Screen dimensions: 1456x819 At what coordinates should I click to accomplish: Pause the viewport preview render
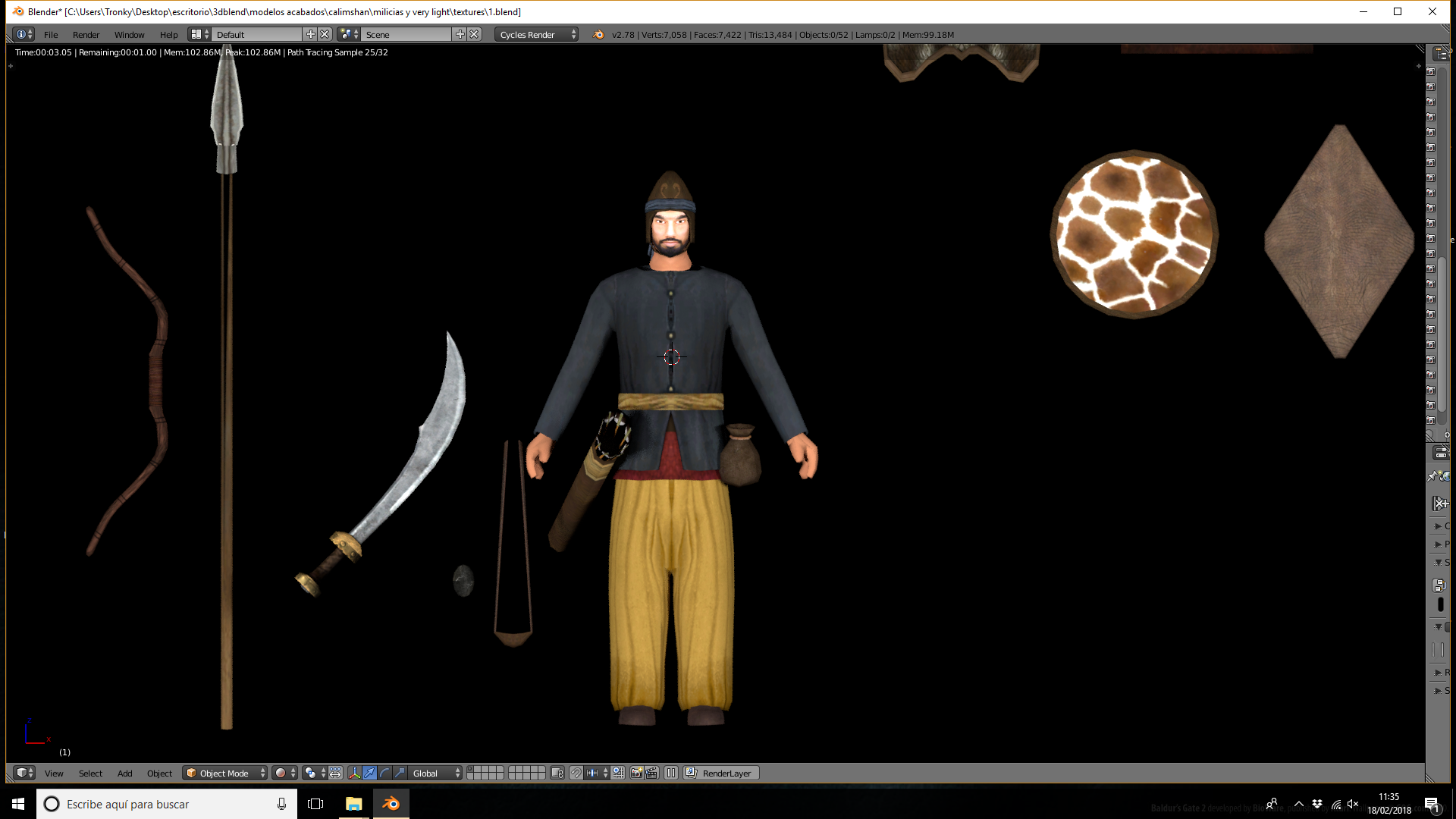[x=670, y=773]
